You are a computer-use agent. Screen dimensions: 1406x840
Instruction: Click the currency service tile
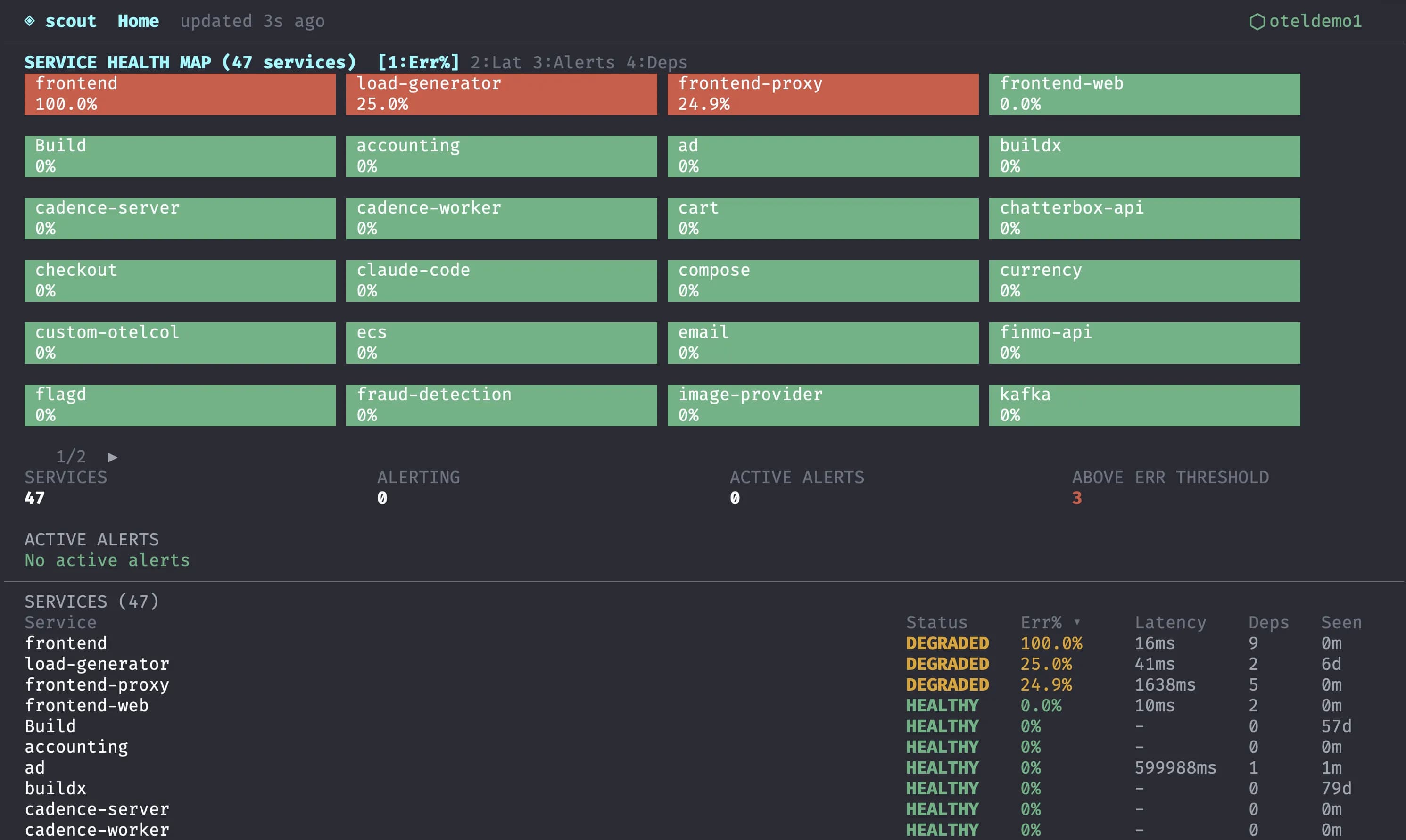(x=1144, y=280)
